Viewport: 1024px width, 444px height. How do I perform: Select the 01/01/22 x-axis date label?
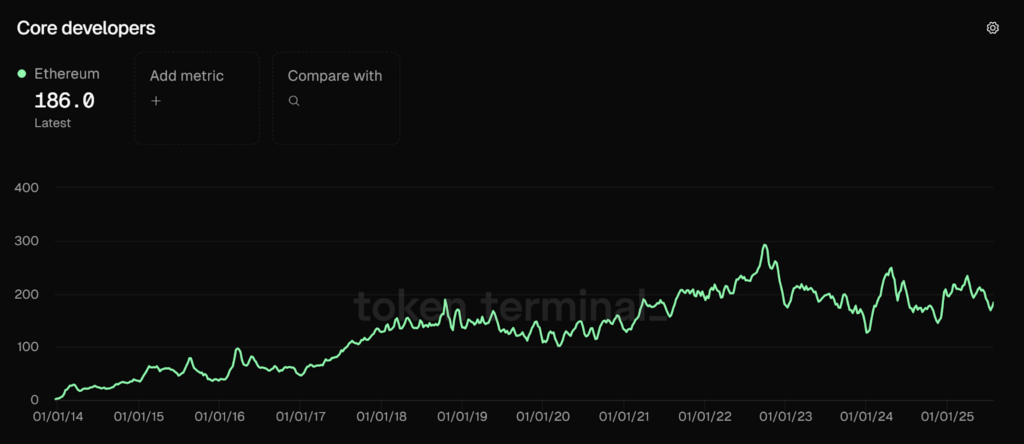click(707, 415)
